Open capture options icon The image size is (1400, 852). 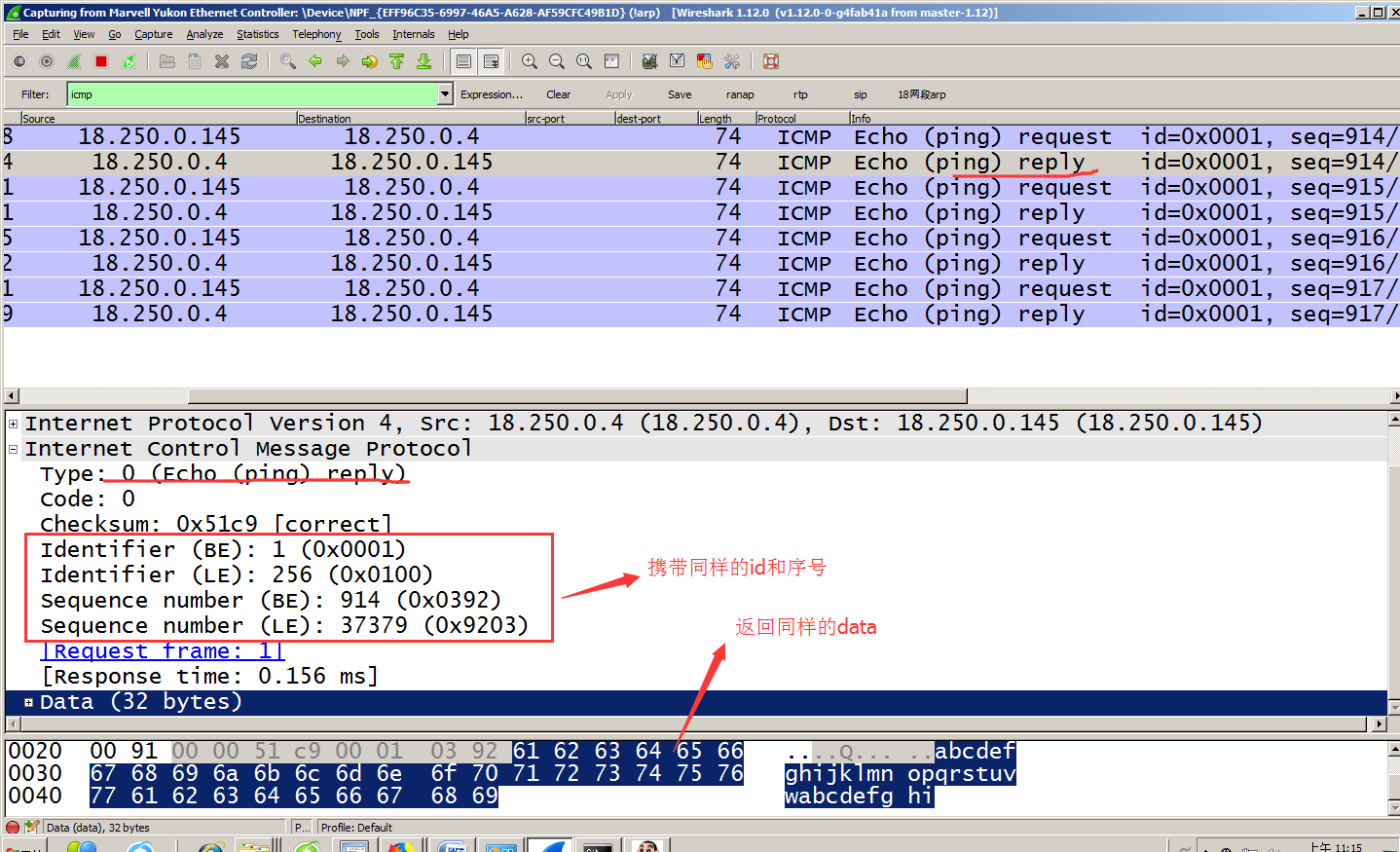pyautogui.click(x=47, y=61)
